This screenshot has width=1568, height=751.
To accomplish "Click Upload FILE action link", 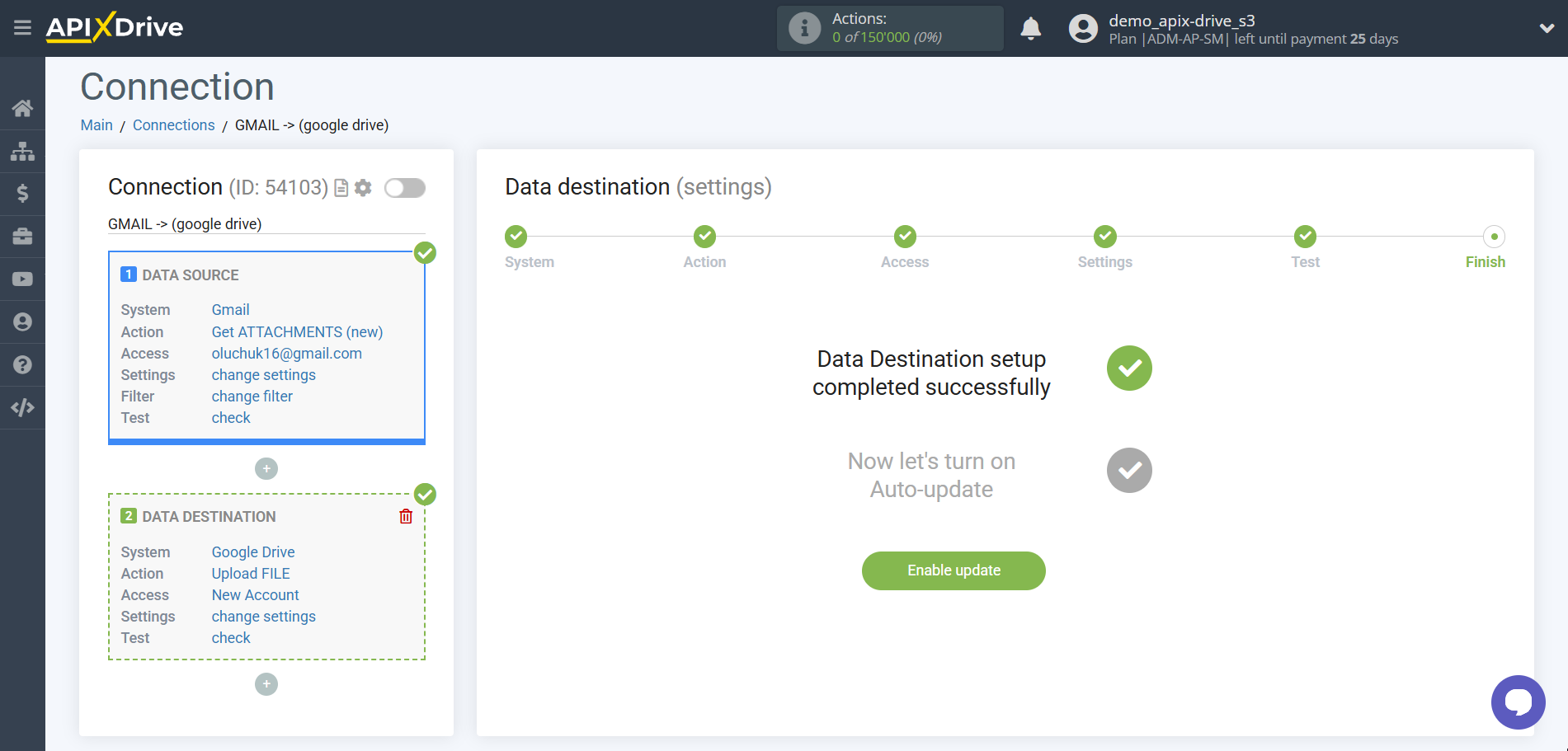I will click(251, 574).
